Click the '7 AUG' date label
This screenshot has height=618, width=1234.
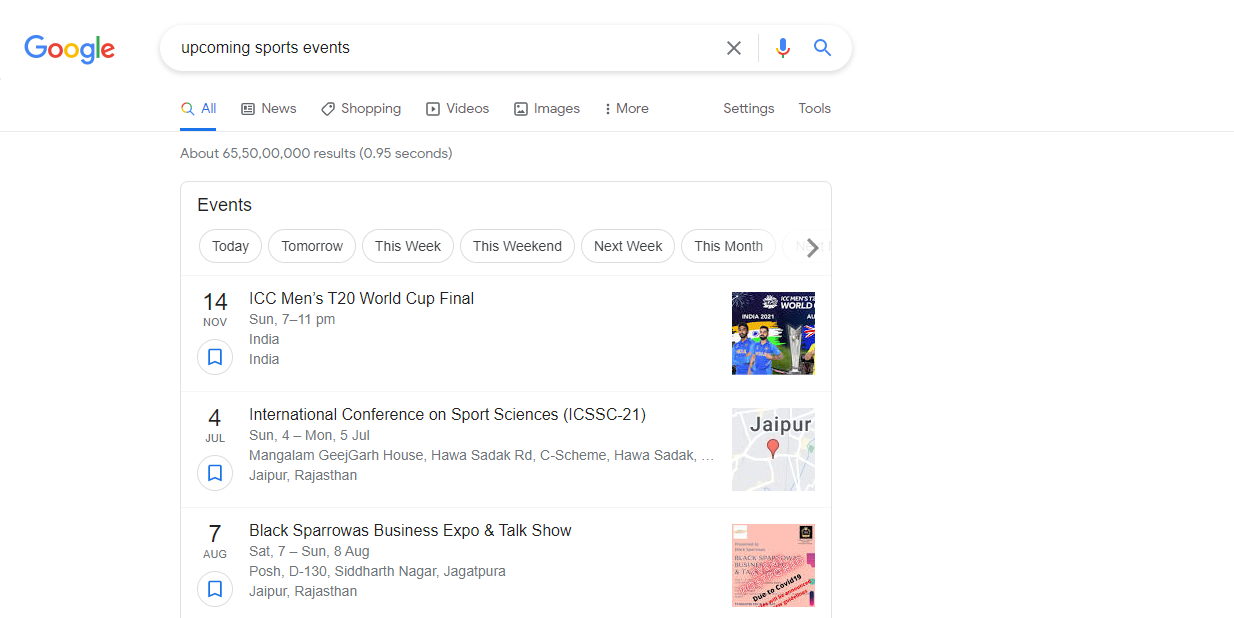coord(215,541)
